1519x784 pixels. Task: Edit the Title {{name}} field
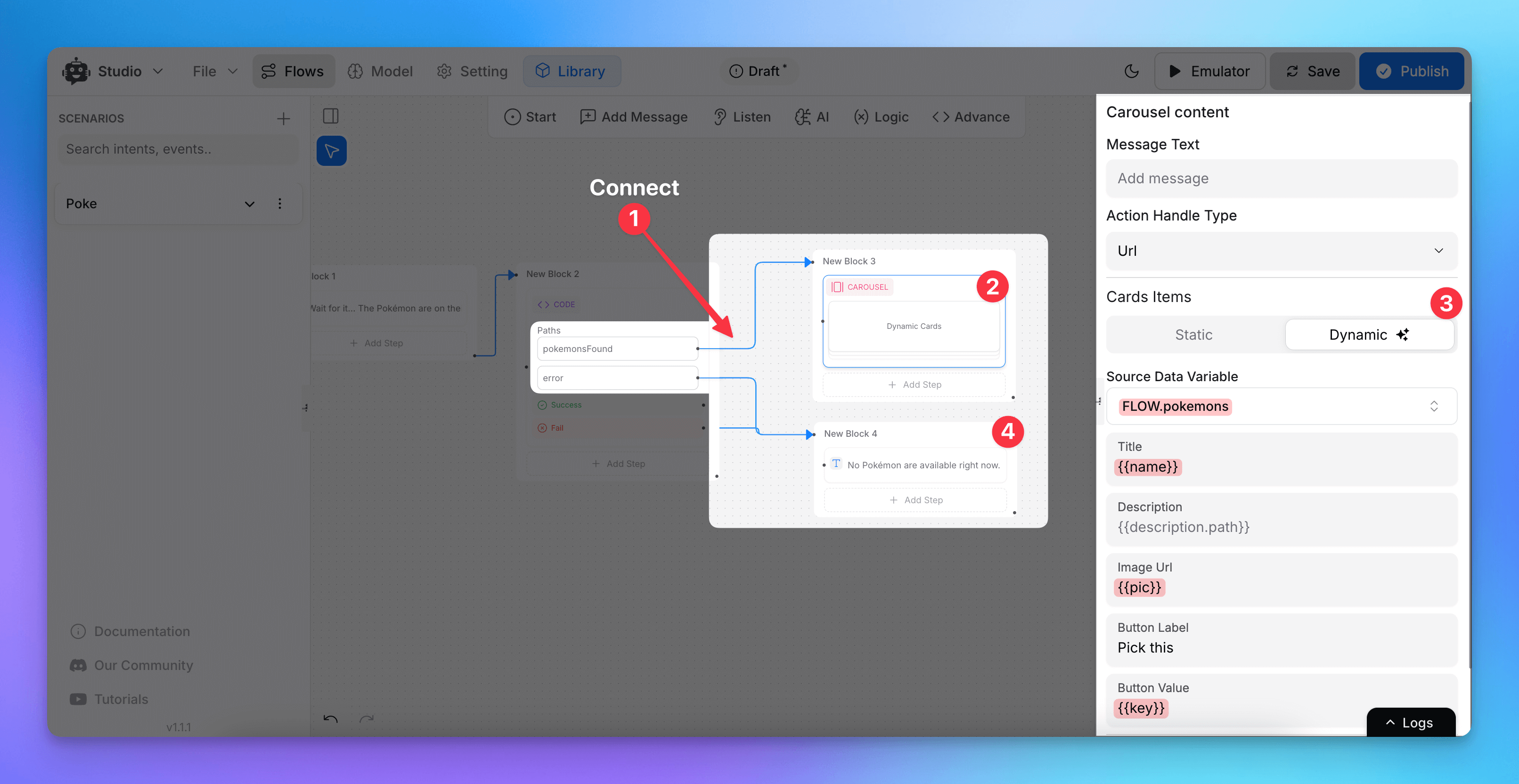tap(1282, 459)
